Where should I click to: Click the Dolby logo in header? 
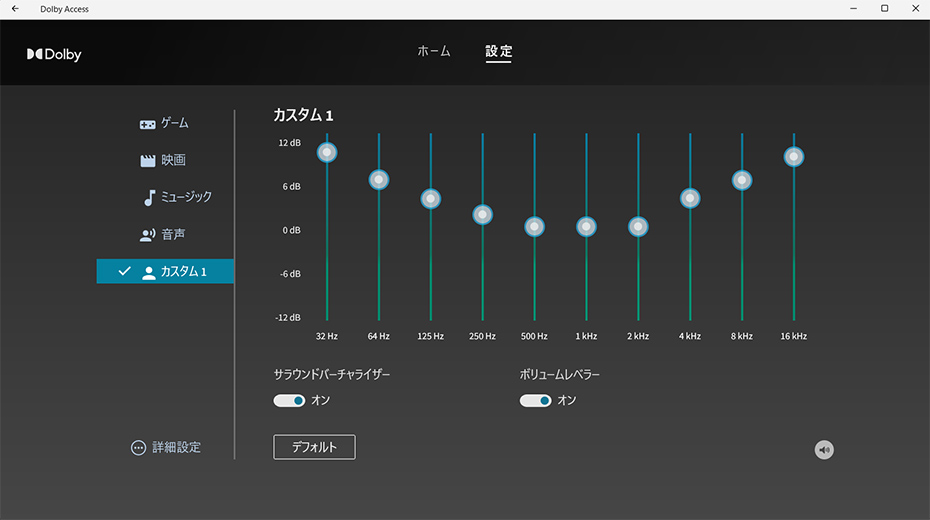pos(54,54)
